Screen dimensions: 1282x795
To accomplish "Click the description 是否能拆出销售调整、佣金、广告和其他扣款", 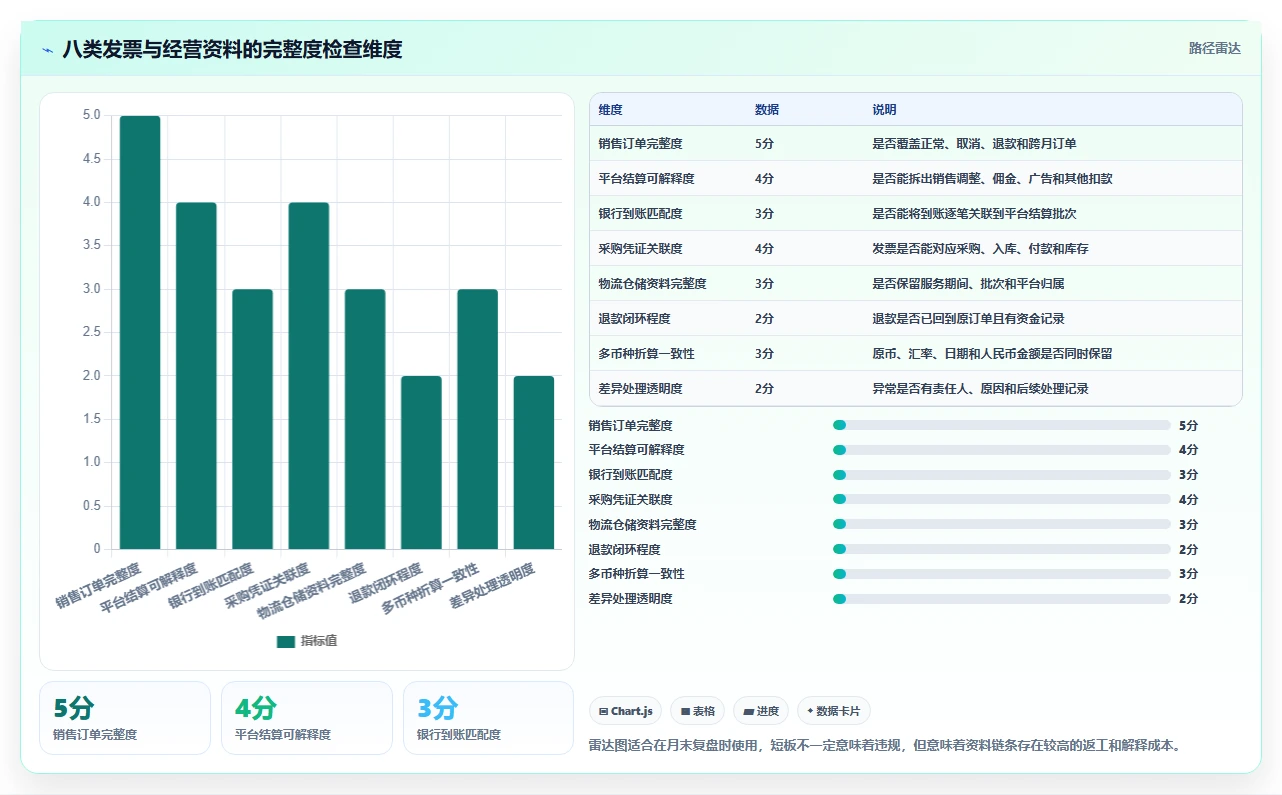I will [992, 179].
